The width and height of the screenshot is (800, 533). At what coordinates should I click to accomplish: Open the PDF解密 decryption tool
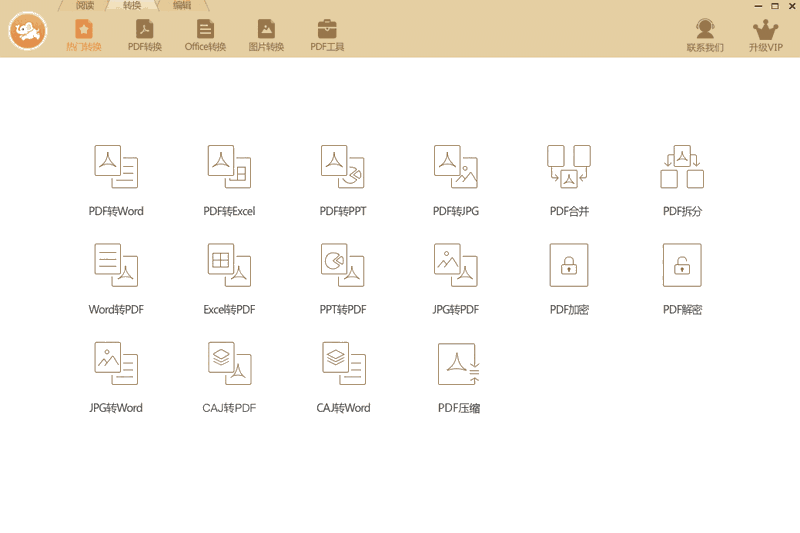coord(682,266)
